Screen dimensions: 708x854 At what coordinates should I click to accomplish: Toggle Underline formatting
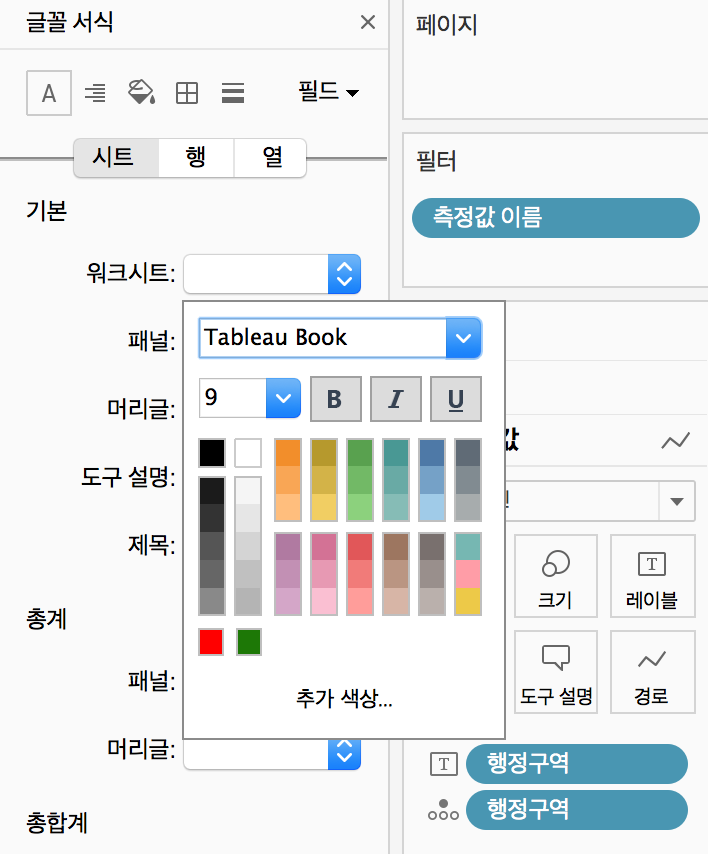point(456,399)
